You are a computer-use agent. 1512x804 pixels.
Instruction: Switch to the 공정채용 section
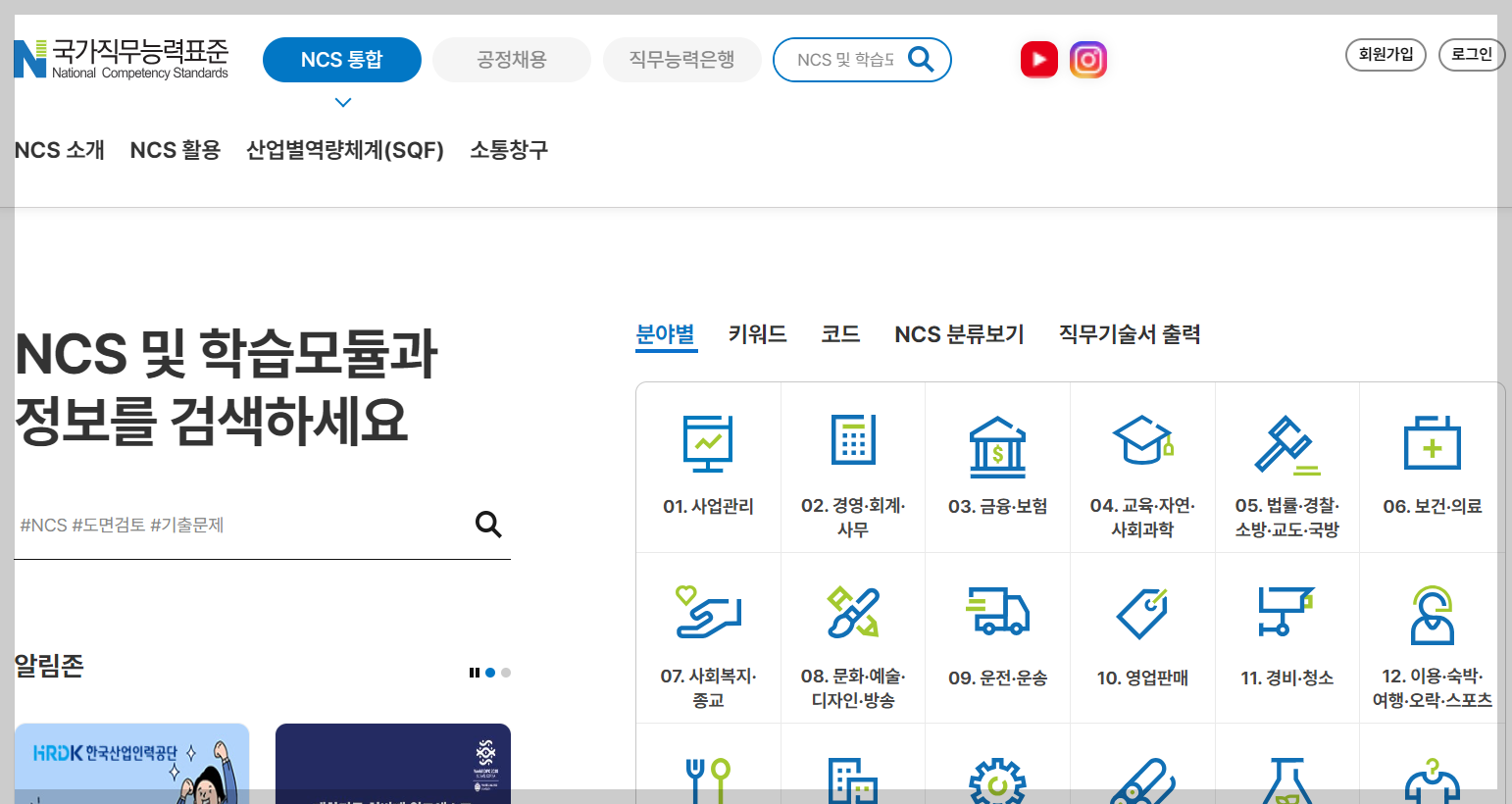point(512,60)
